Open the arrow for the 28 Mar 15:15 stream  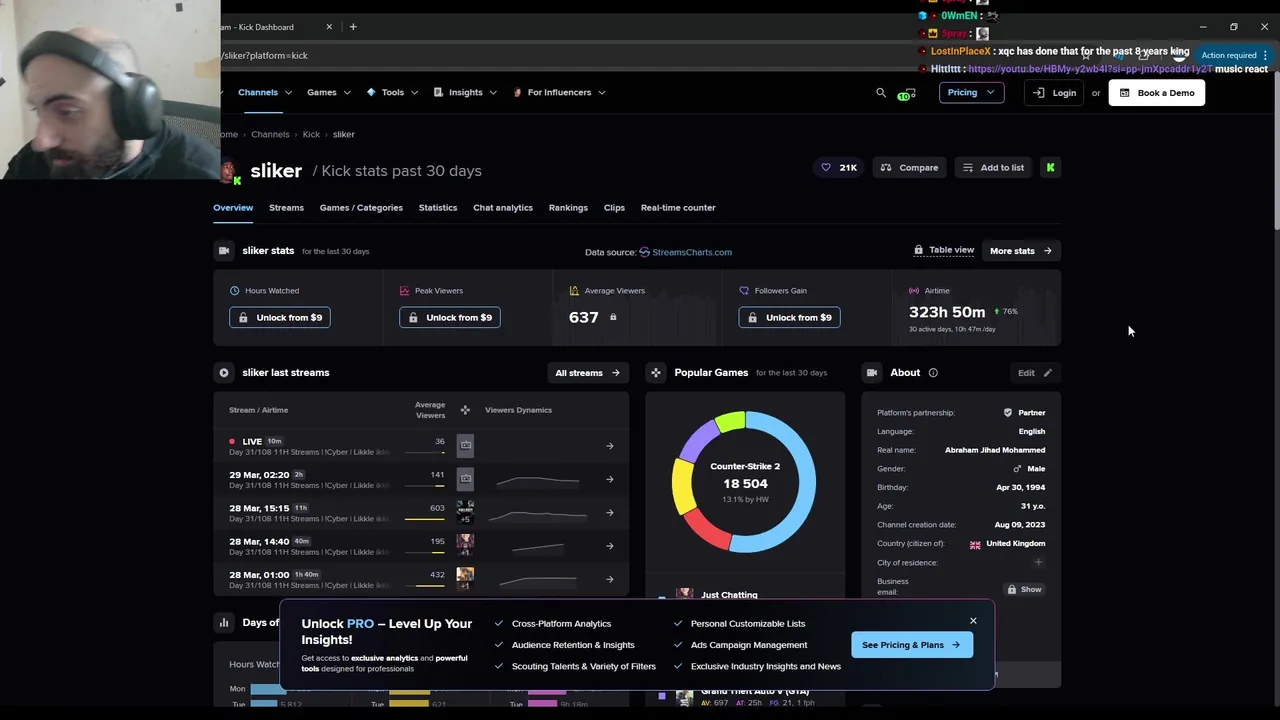[610, 513]
